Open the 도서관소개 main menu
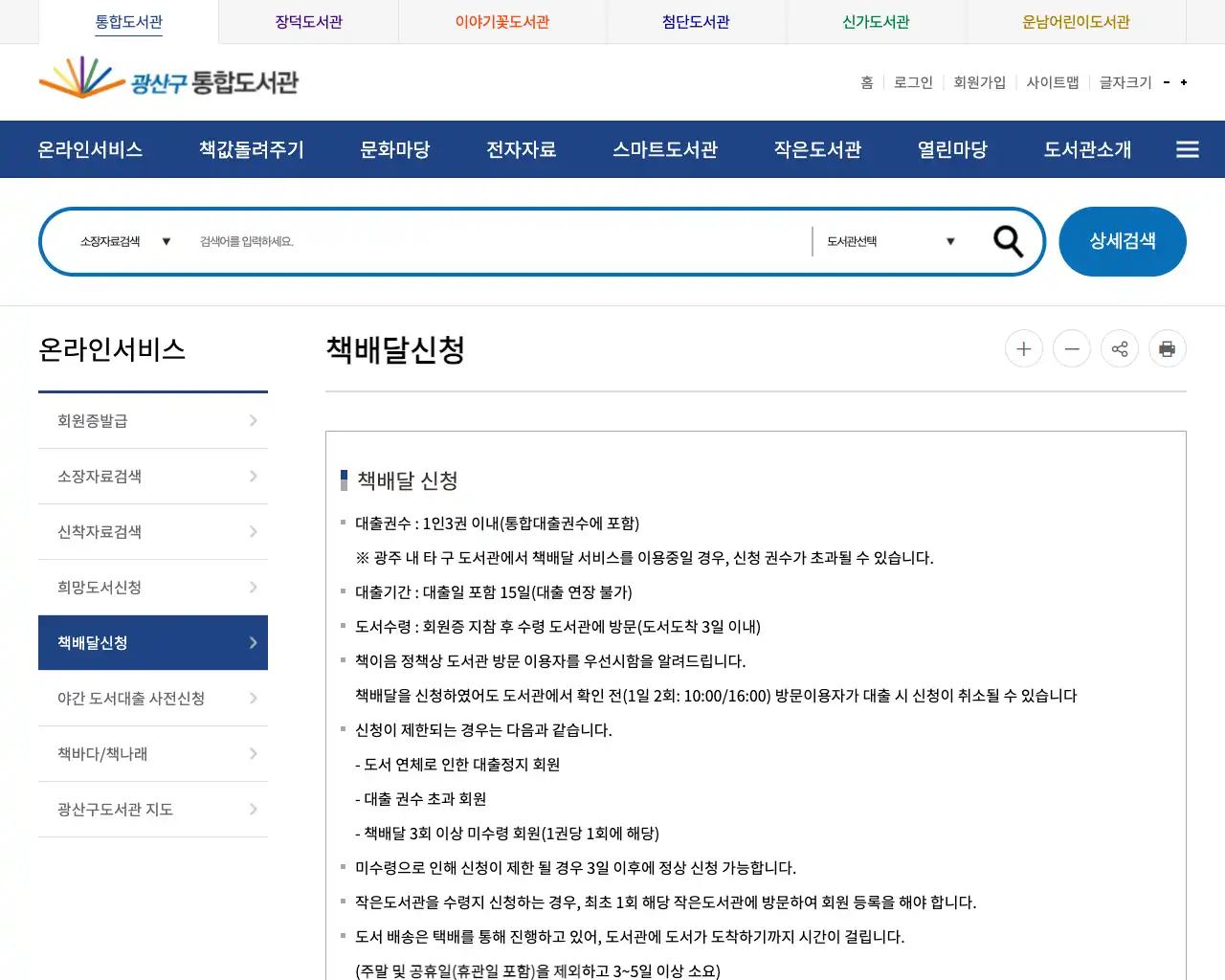1225x980 pixels. [x=1087, y=149]
